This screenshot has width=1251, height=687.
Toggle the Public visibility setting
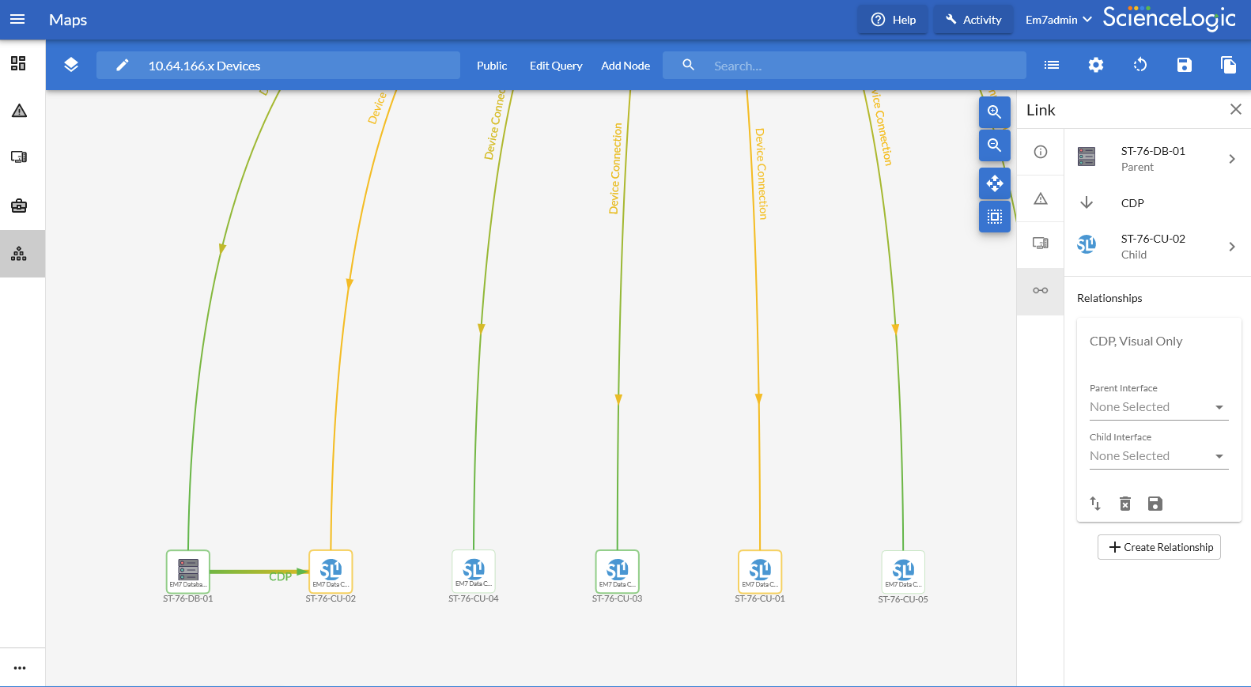click(492, 66)
